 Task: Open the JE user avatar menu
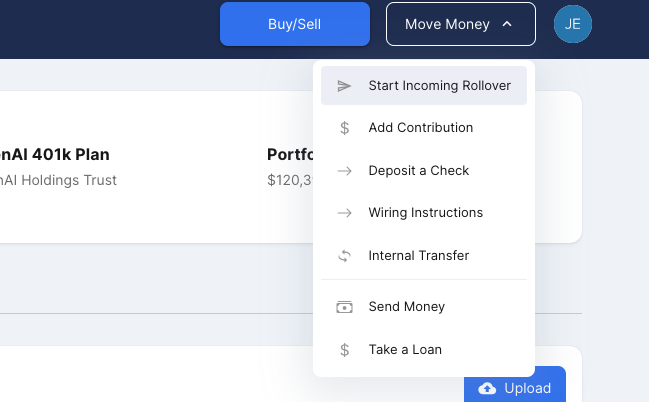[573, 24]
